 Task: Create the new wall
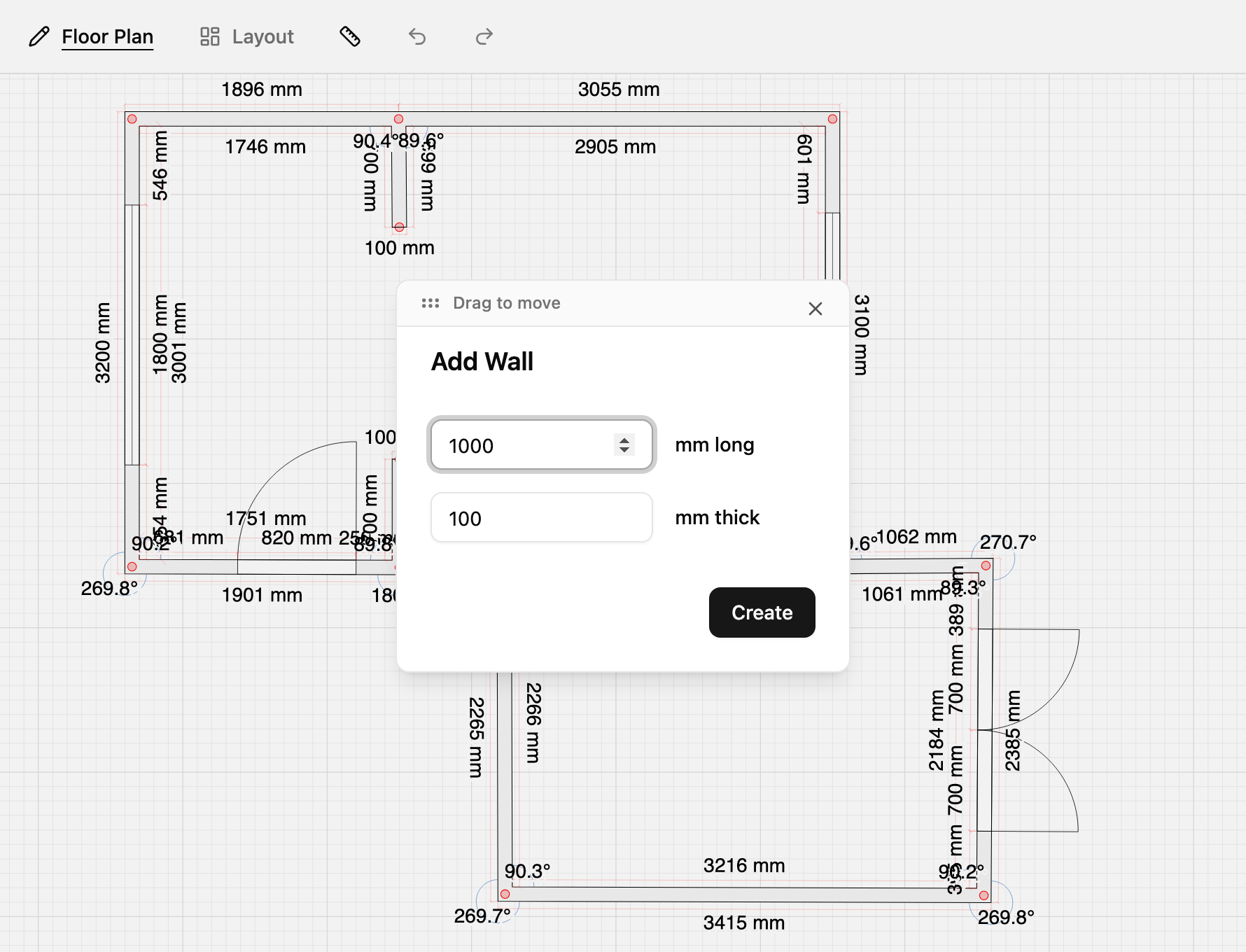click(762, 612)
